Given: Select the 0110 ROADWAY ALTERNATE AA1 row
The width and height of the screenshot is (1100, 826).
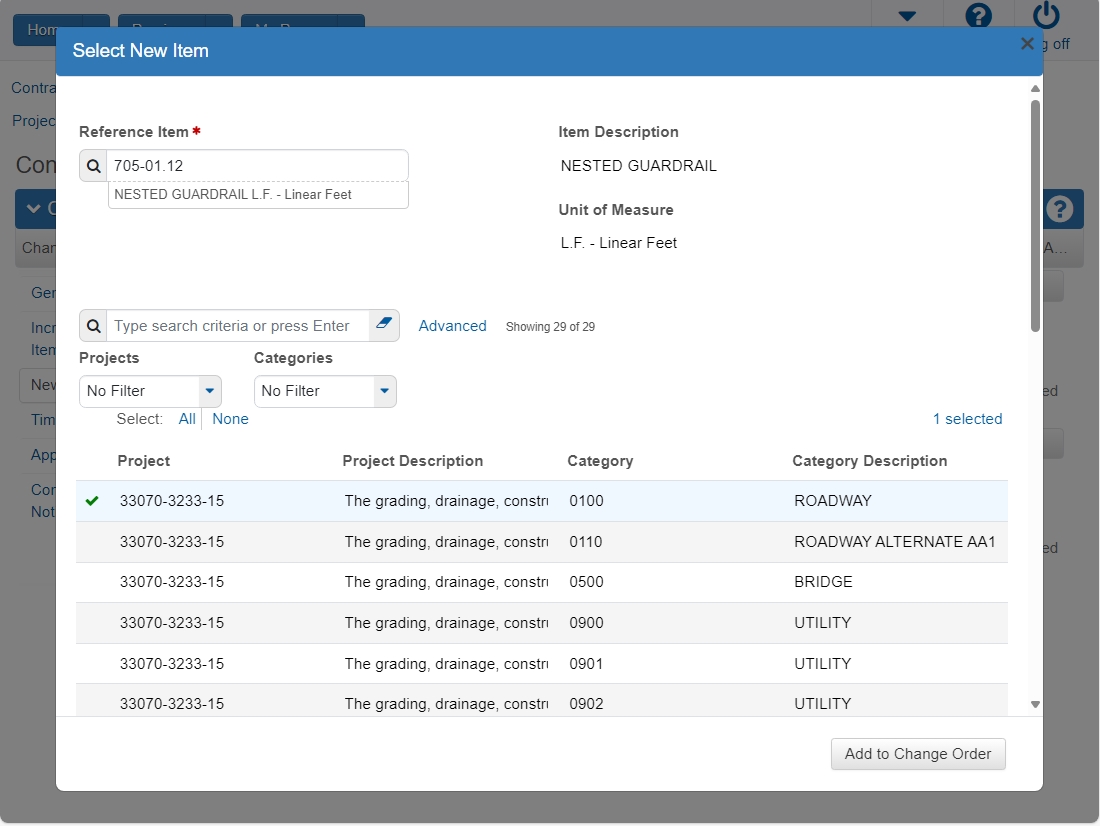Looking at the screenshot, I should pos(542,542).
